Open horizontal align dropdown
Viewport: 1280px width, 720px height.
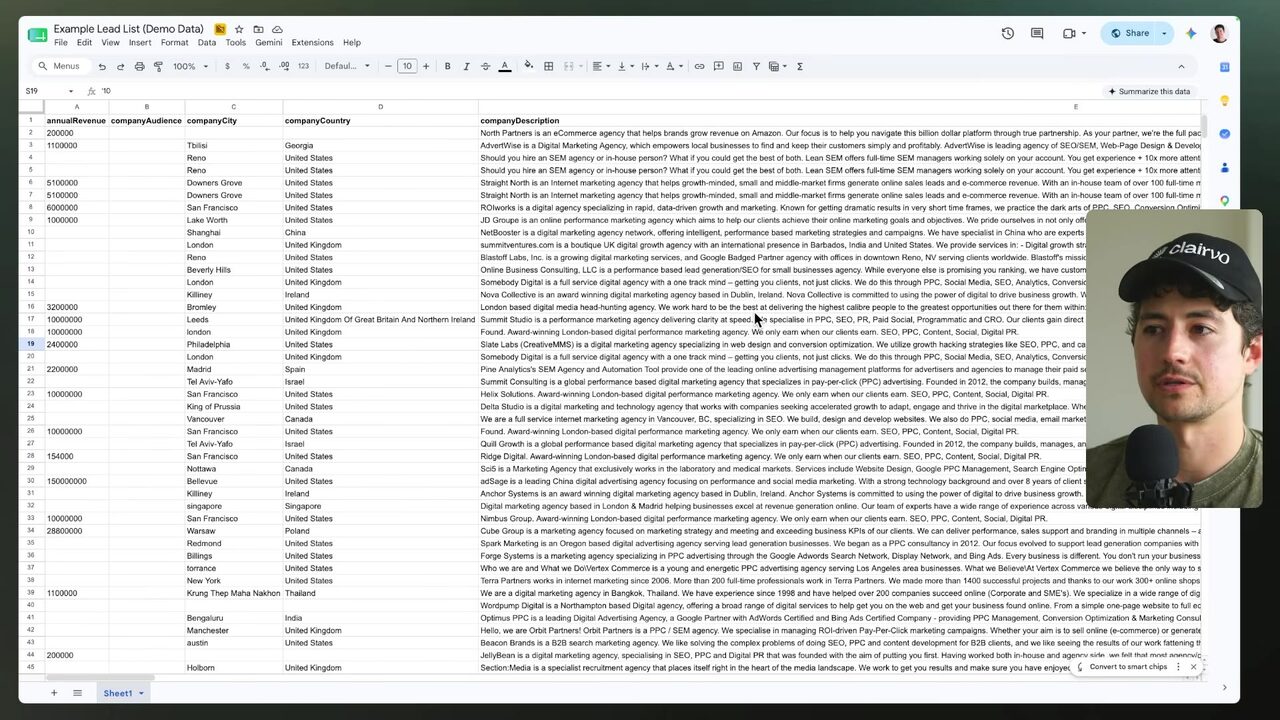(x=600, y=66)
